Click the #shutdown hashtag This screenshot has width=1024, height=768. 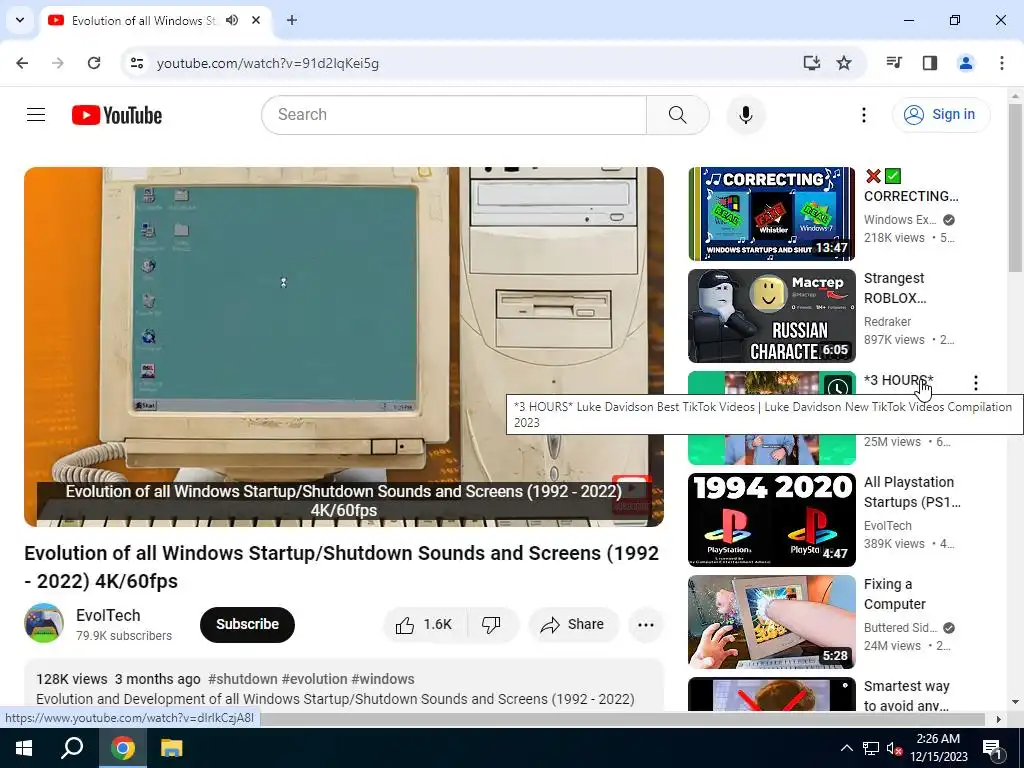point(242,679)
